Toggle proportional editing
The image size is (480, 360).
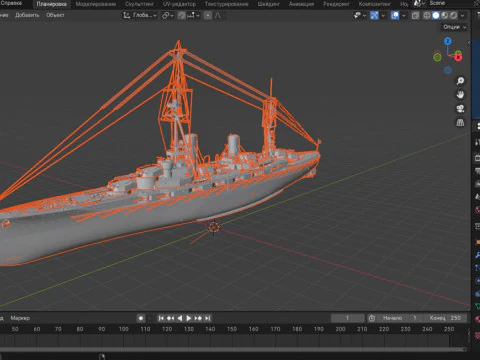click(208, 15)
